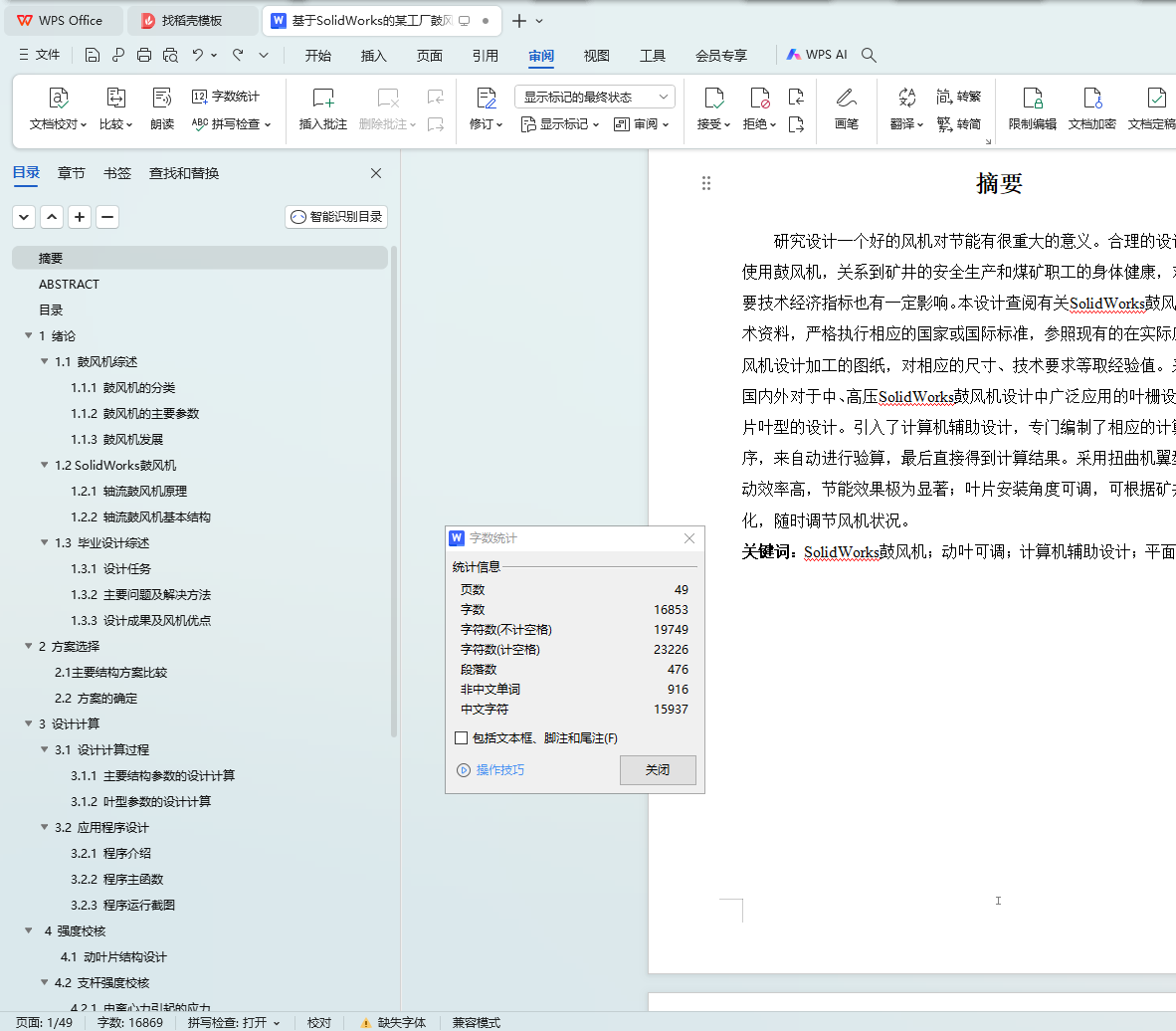Screen dimensions: 1176x1031
Task: Check 包括文本框、脚注和尾注 checkbox
Action: (x=462, y=738)
